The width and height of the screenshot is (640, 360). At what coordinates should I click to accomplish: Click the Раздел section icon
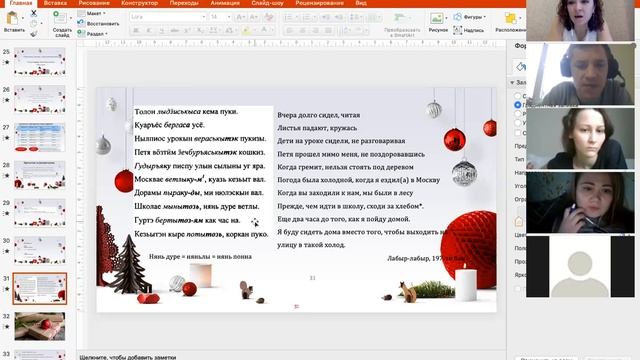[81, 33]
